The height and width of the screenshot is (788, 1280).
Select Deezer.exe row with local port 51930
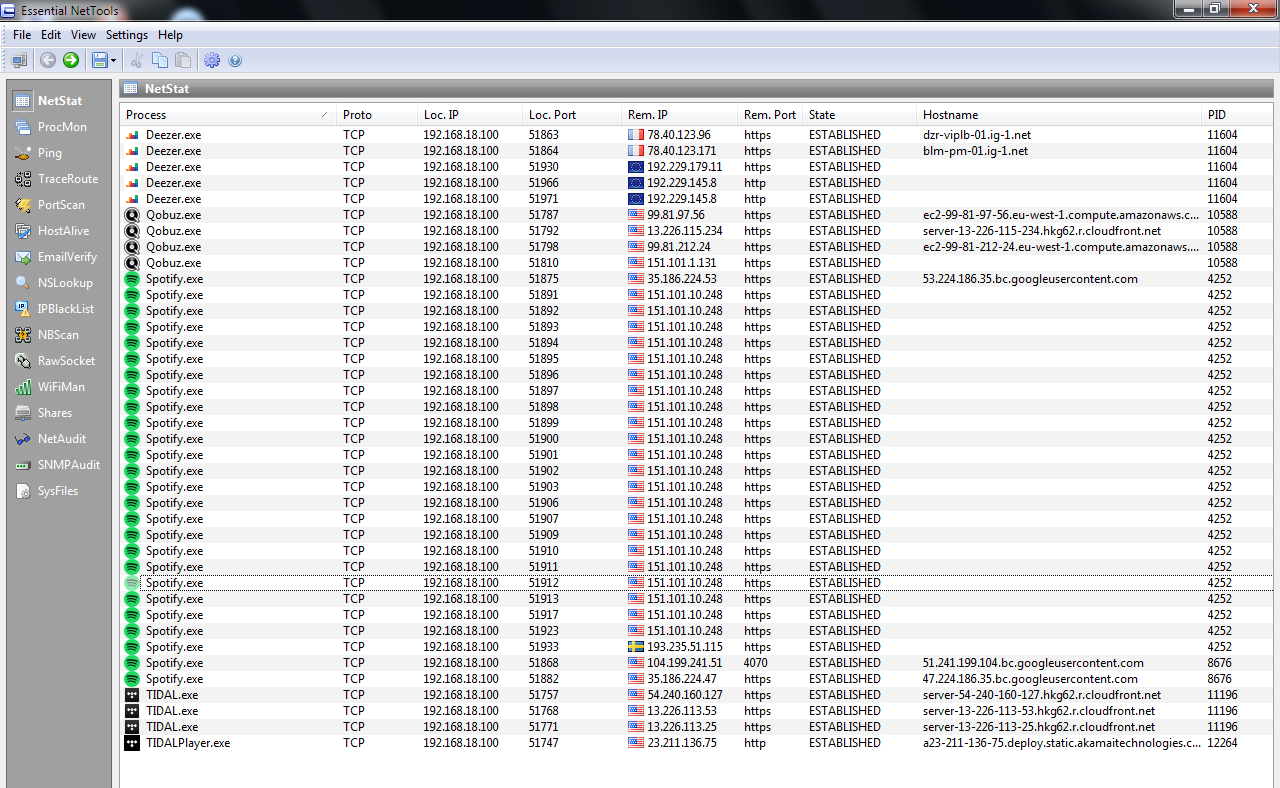(698, 167)
